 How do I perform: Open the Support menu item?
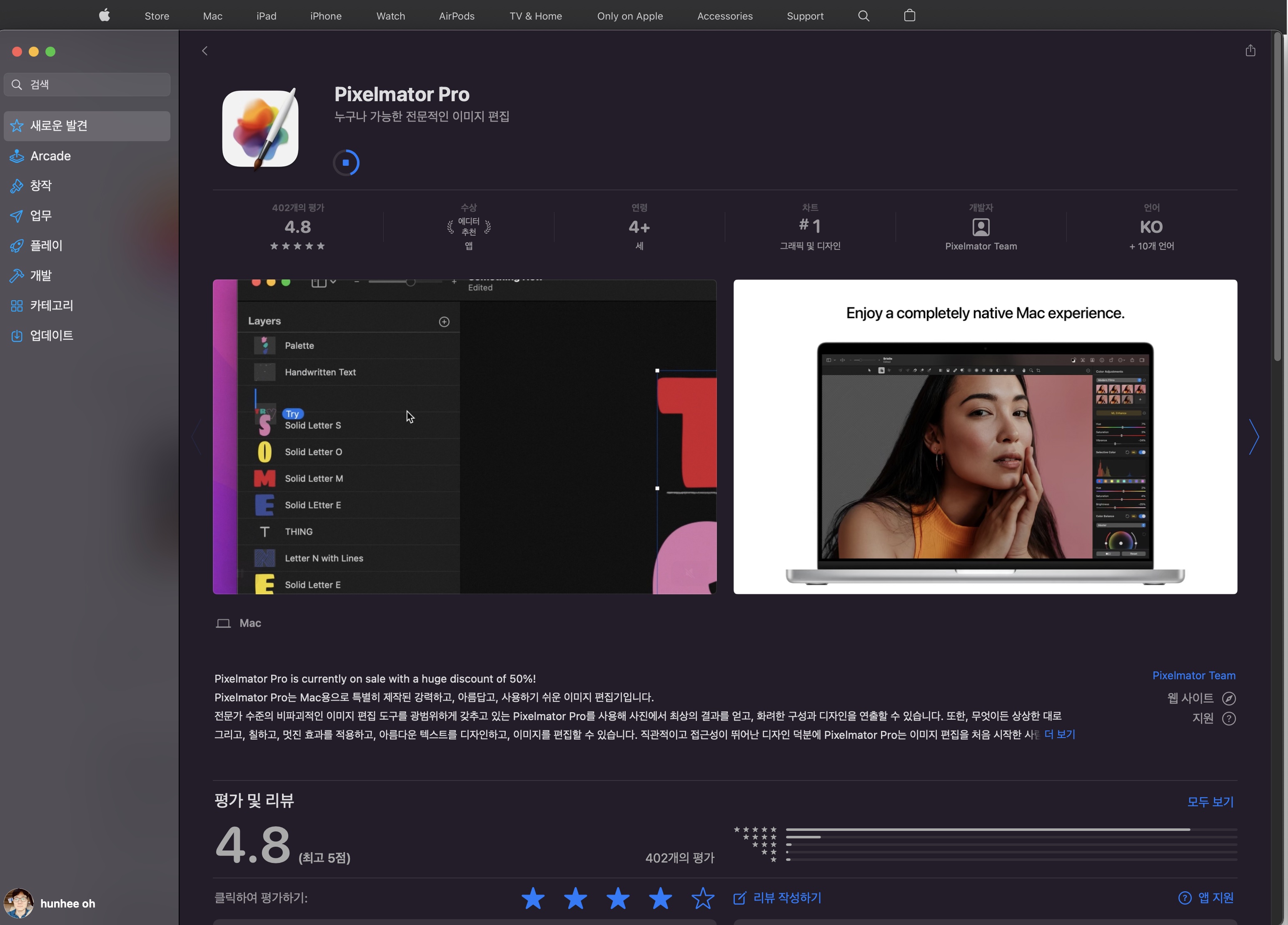tap(805, 16)
